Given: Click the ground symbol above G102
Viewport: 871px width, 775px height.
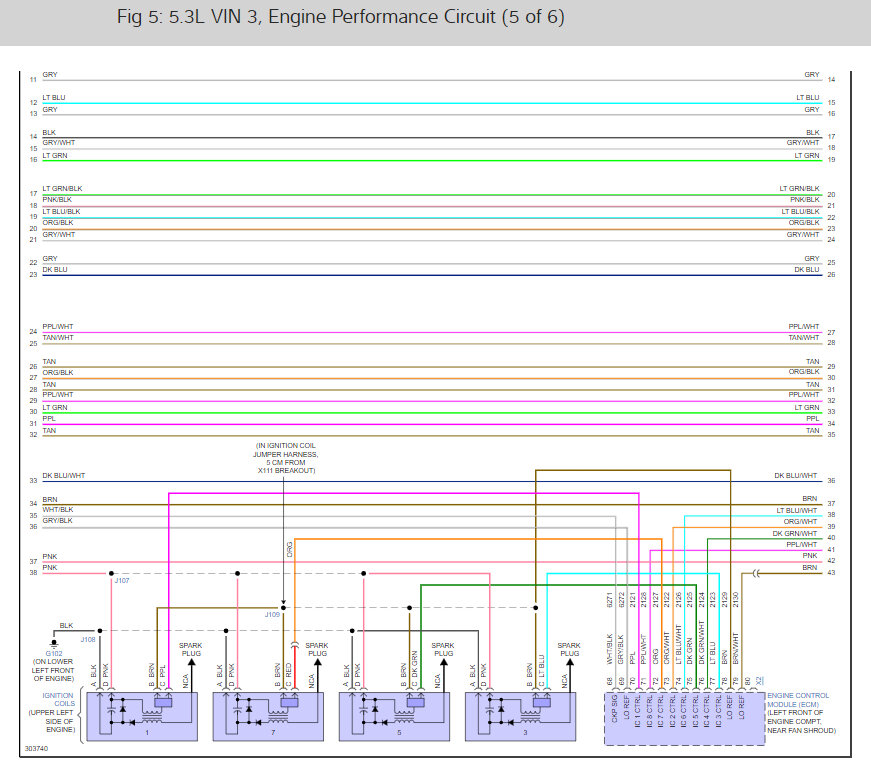Looking at the screenshot, I should pos(54,644).
